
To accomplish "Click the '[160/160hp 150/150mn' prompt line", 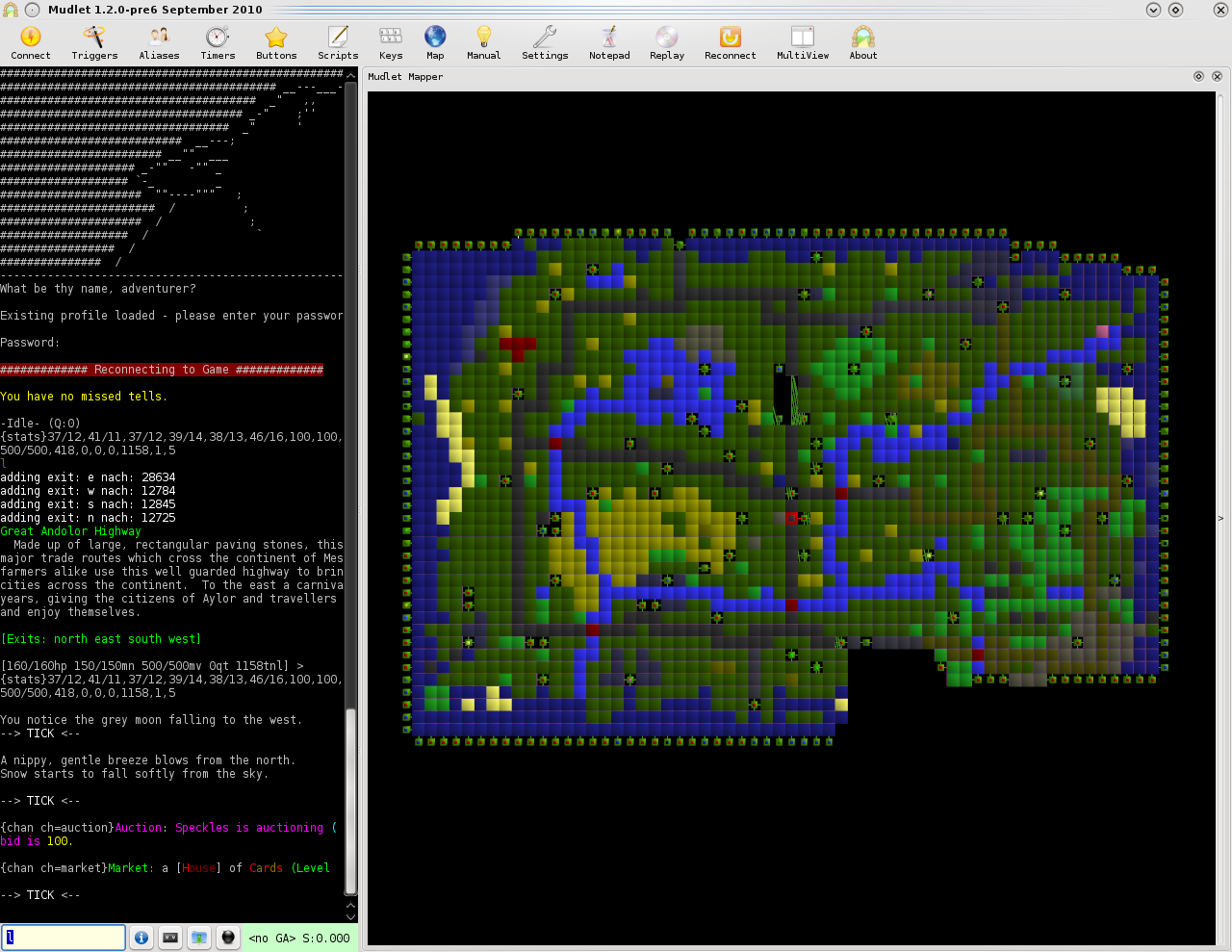I will (152, 666).
